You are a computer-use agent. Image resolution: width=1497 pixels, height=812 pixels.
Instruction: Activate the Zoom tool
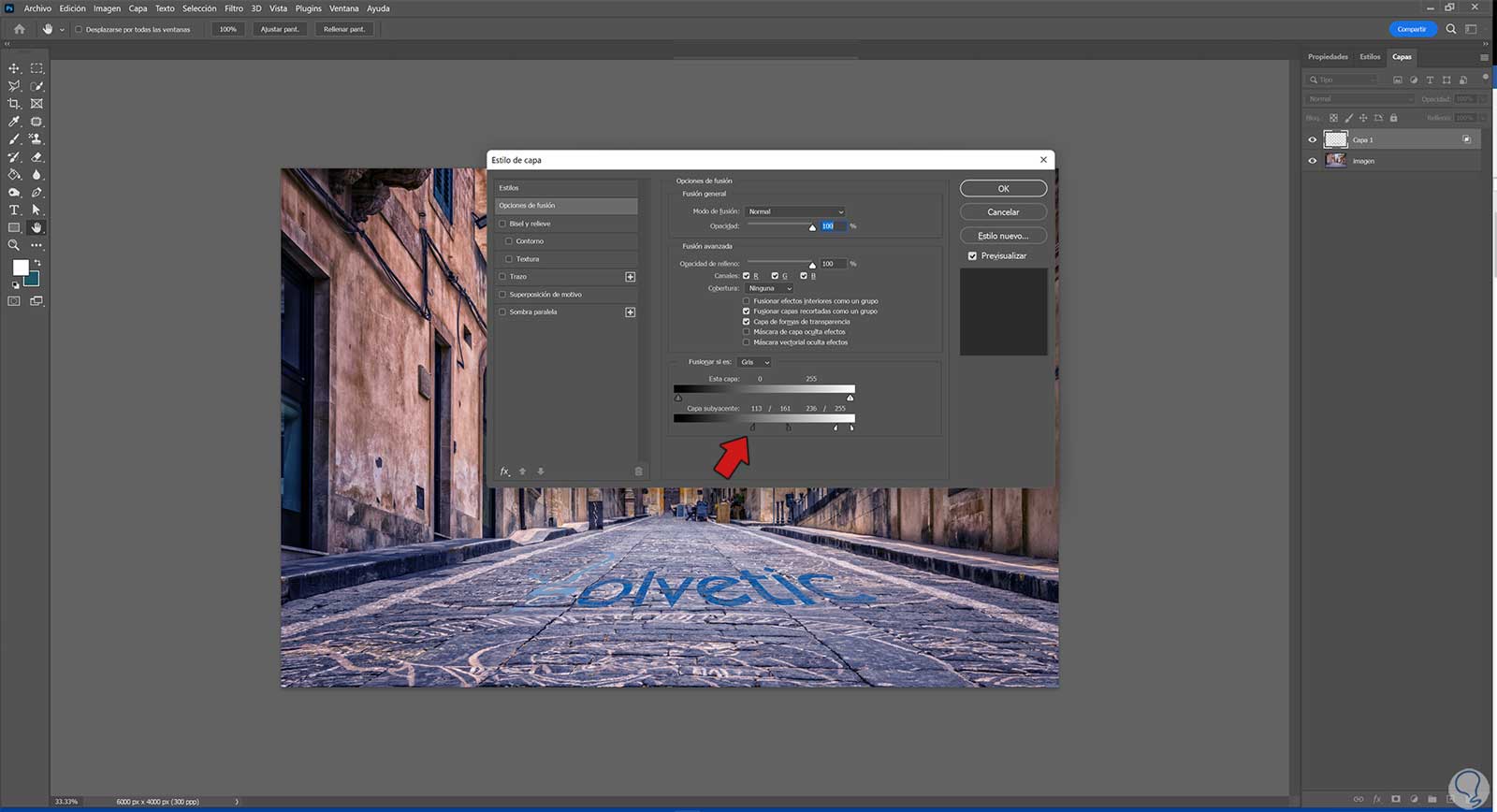click(x=14, y=245)
